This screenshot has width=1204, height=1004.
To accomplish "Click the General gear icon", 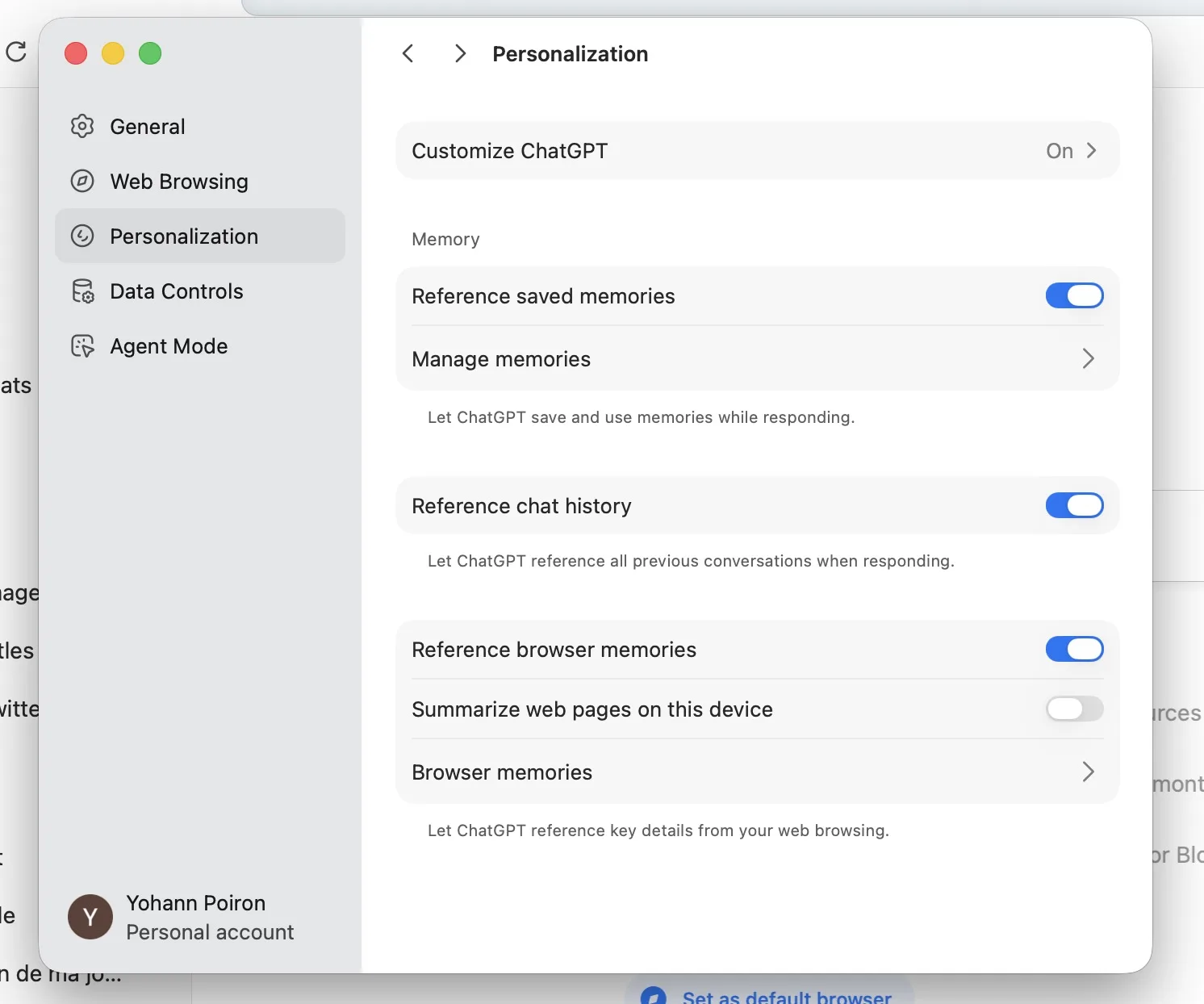I will coord(82,127).
